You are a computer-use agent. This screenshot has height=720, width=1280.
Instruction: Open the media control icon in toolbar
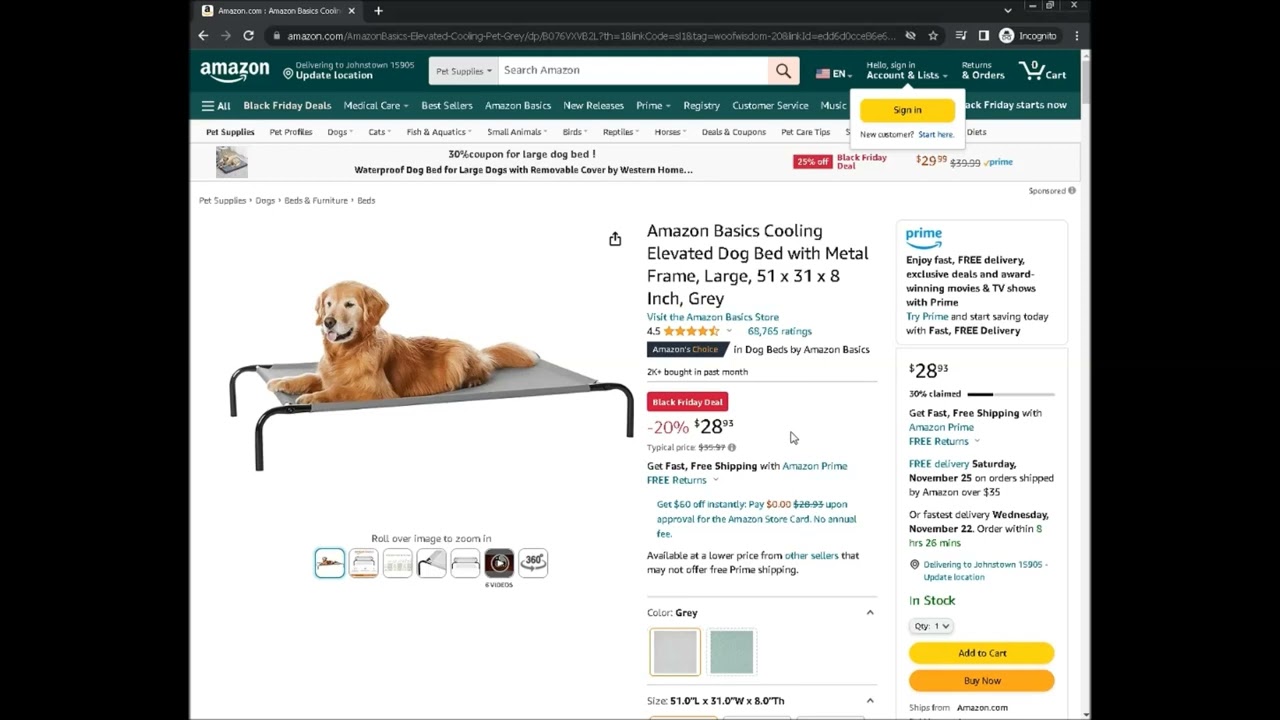[960, 36]
